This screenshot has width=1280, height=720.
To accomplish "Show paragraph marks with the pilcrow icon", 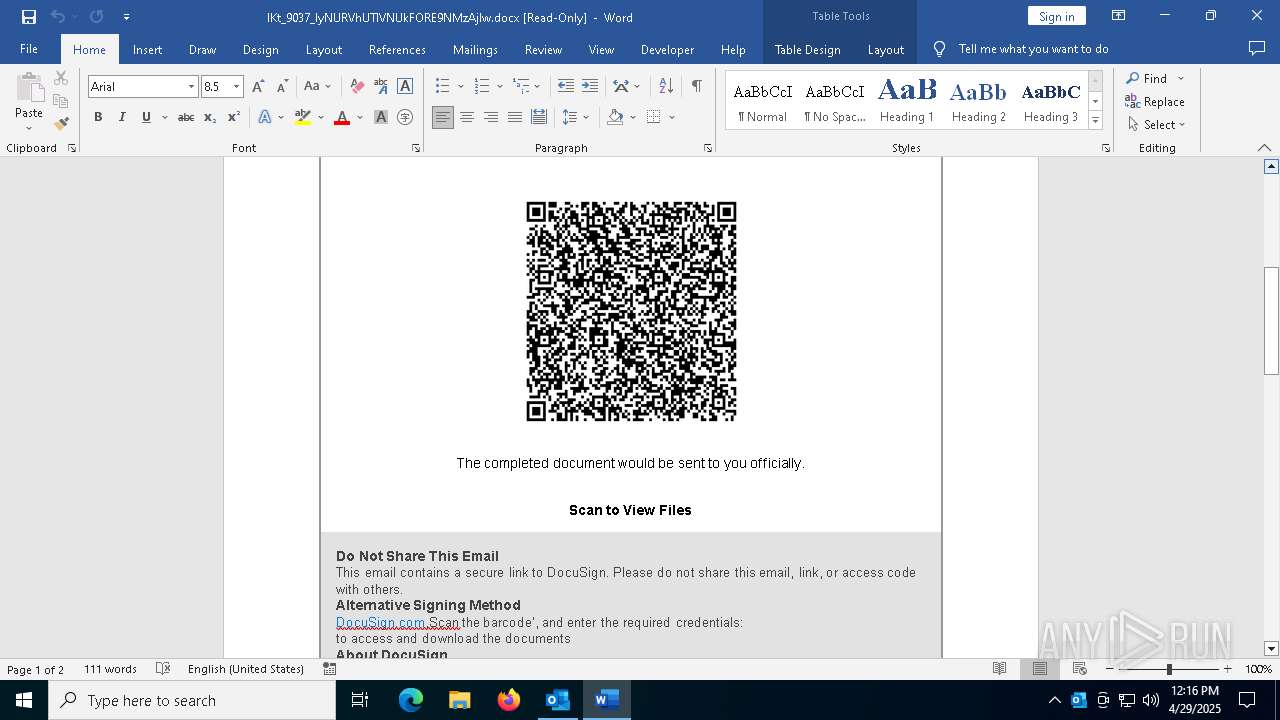I will coord(696,87).
